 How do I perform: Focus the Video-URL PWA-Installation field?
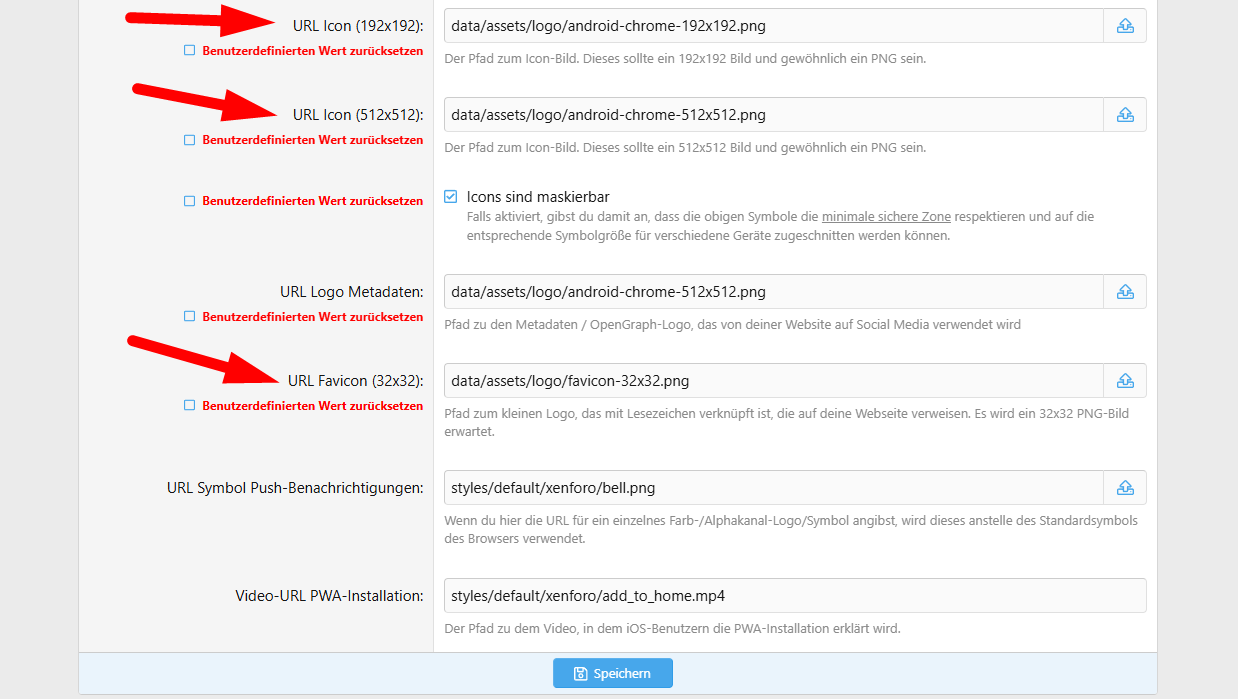coord(795,596)
